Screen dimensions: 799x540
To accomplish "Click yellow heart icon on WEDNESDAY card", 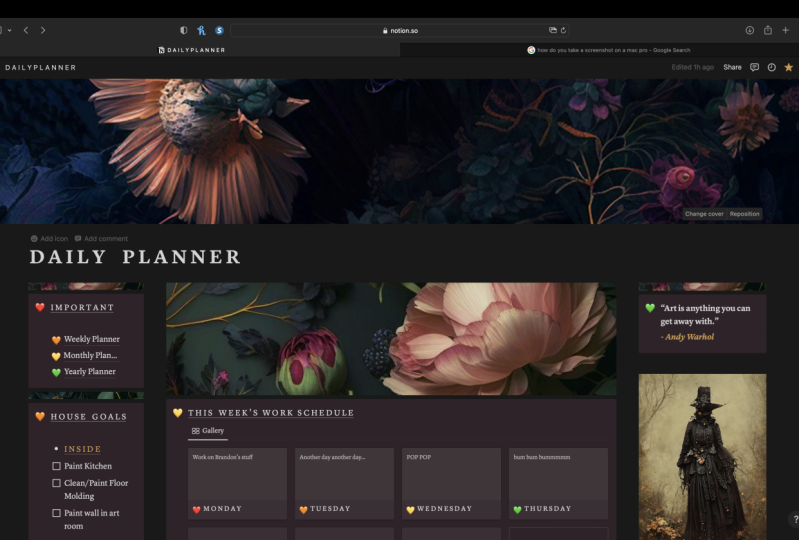I will [x=411, y=509].
